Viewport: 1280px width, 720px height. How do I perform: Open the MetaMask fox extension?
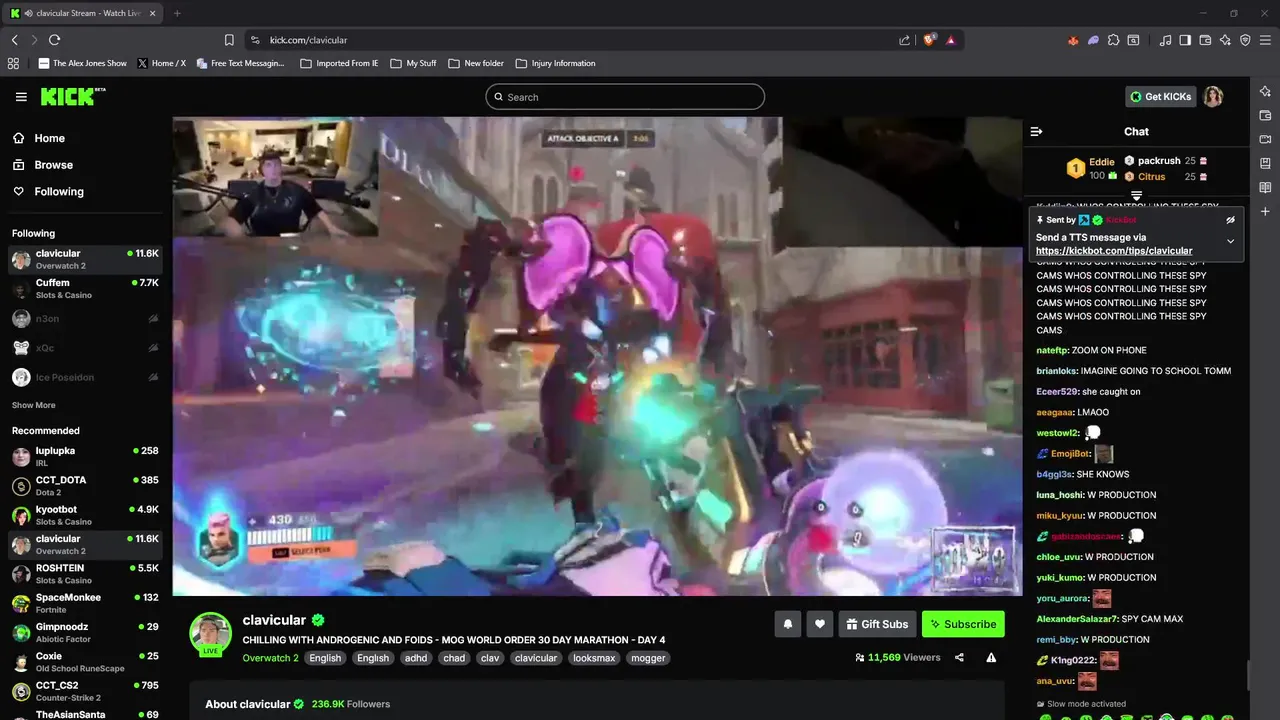point(1074,40)
